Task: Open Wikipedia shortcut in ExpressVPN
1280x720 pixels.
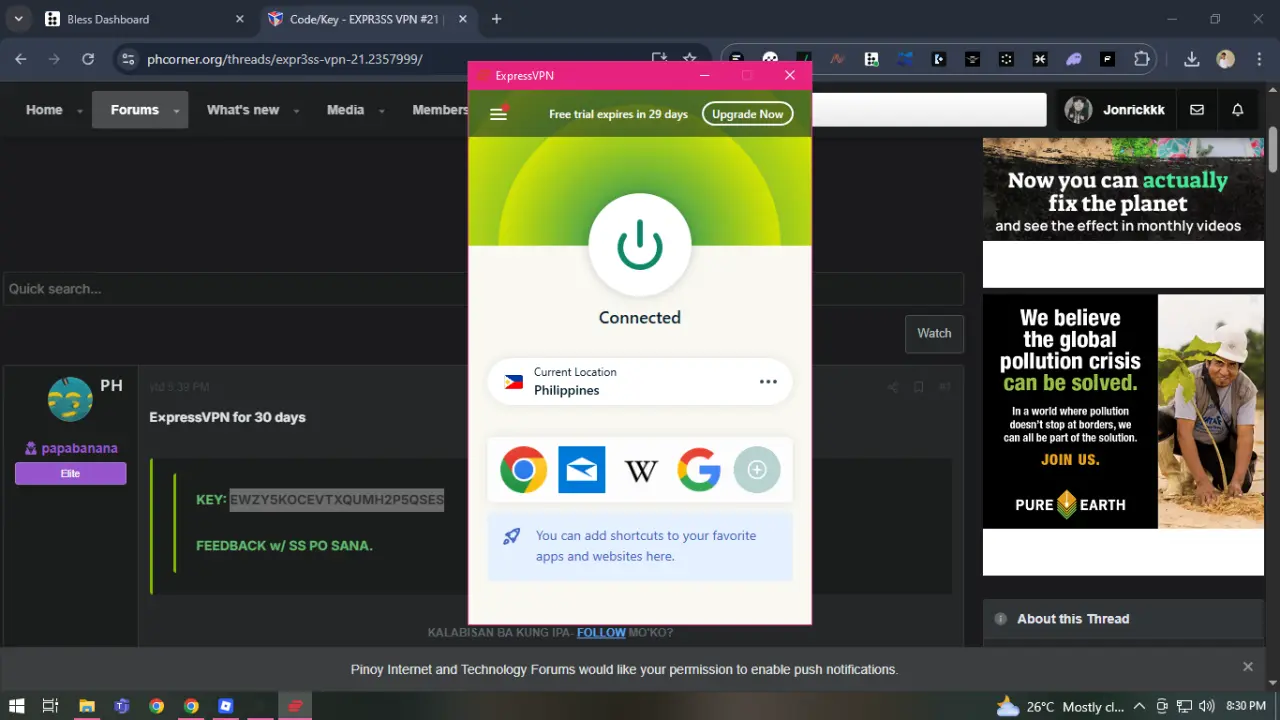Action: [x=640, y=470]
